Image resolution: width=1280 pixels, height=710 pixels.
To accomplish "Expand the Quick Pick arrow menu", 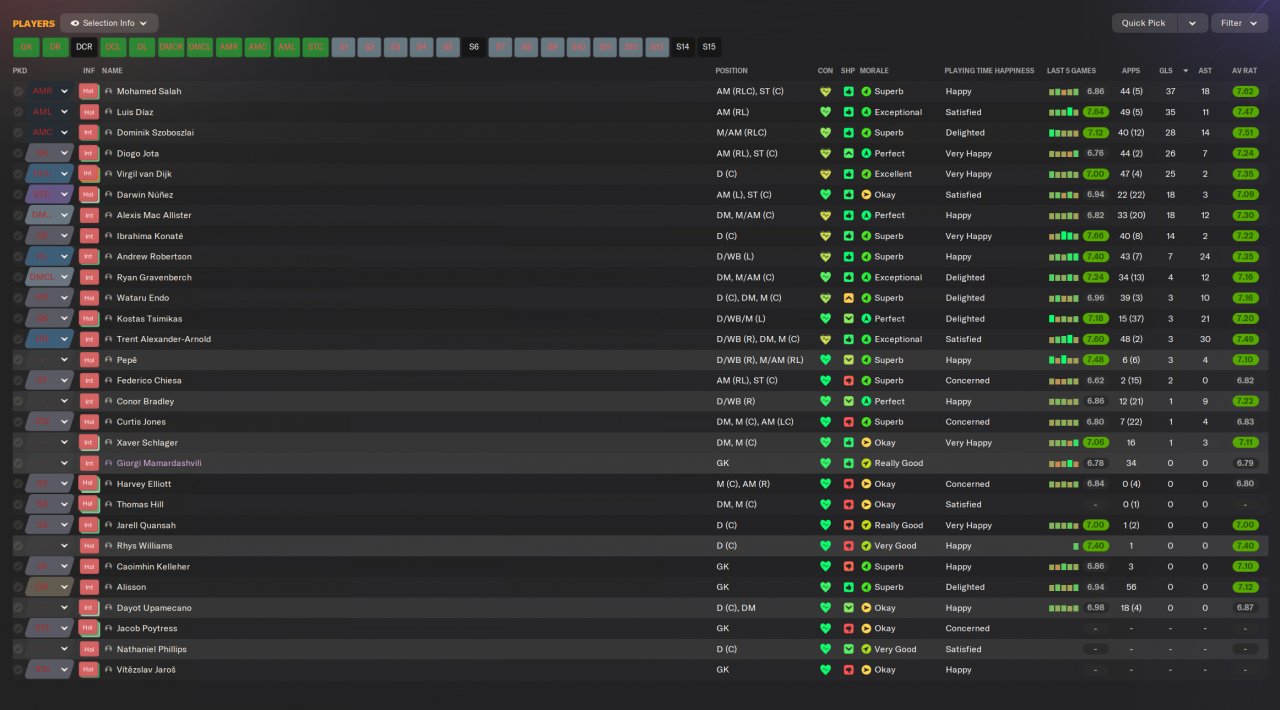I will (x=1192, y=23).
